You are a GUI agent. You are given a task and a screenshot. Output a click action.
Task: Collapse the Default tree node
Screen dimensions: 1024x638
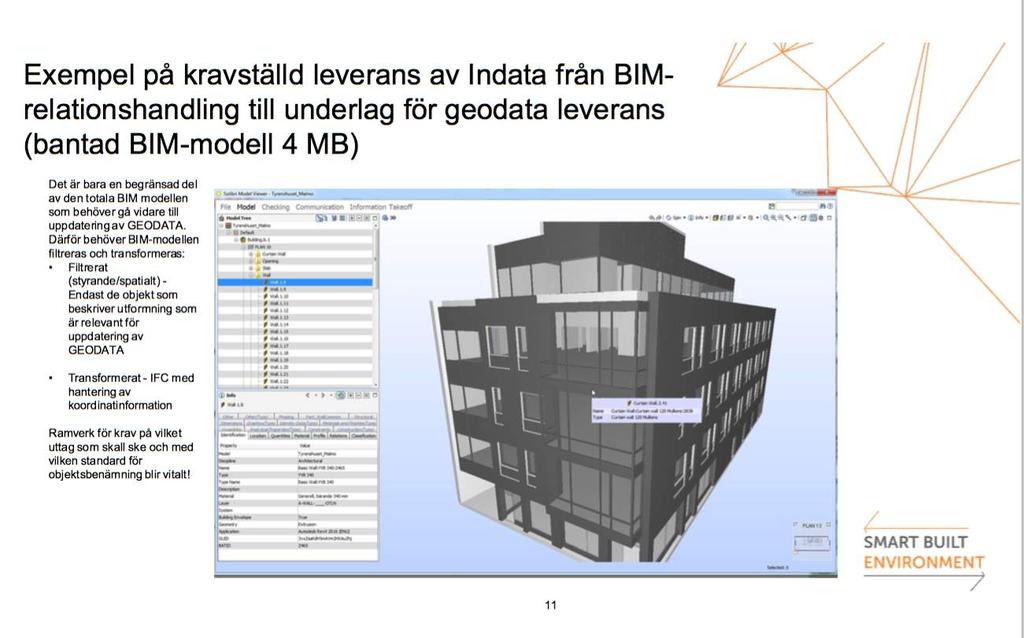[229, 232]
